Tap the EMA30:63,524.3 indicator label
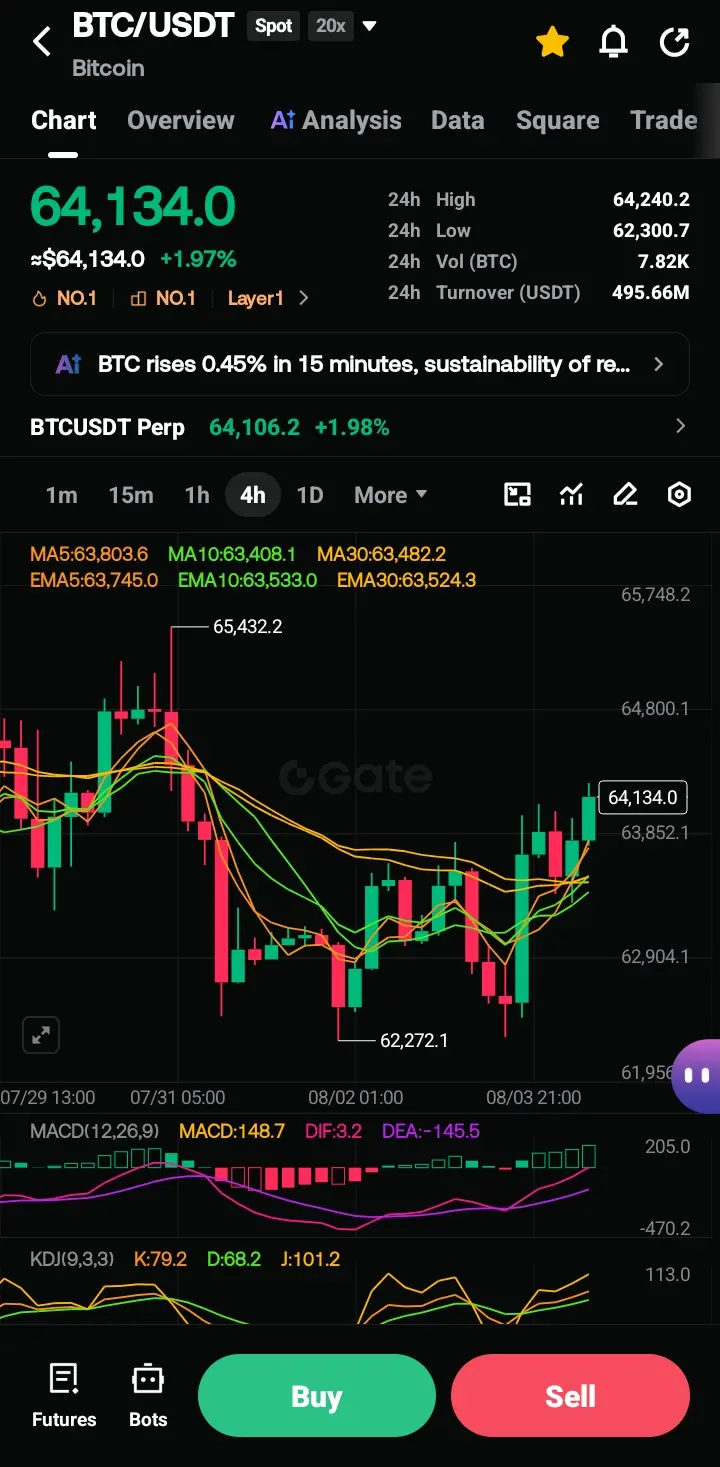Viewport: 720px width, 1467px height. coord(407,580)
